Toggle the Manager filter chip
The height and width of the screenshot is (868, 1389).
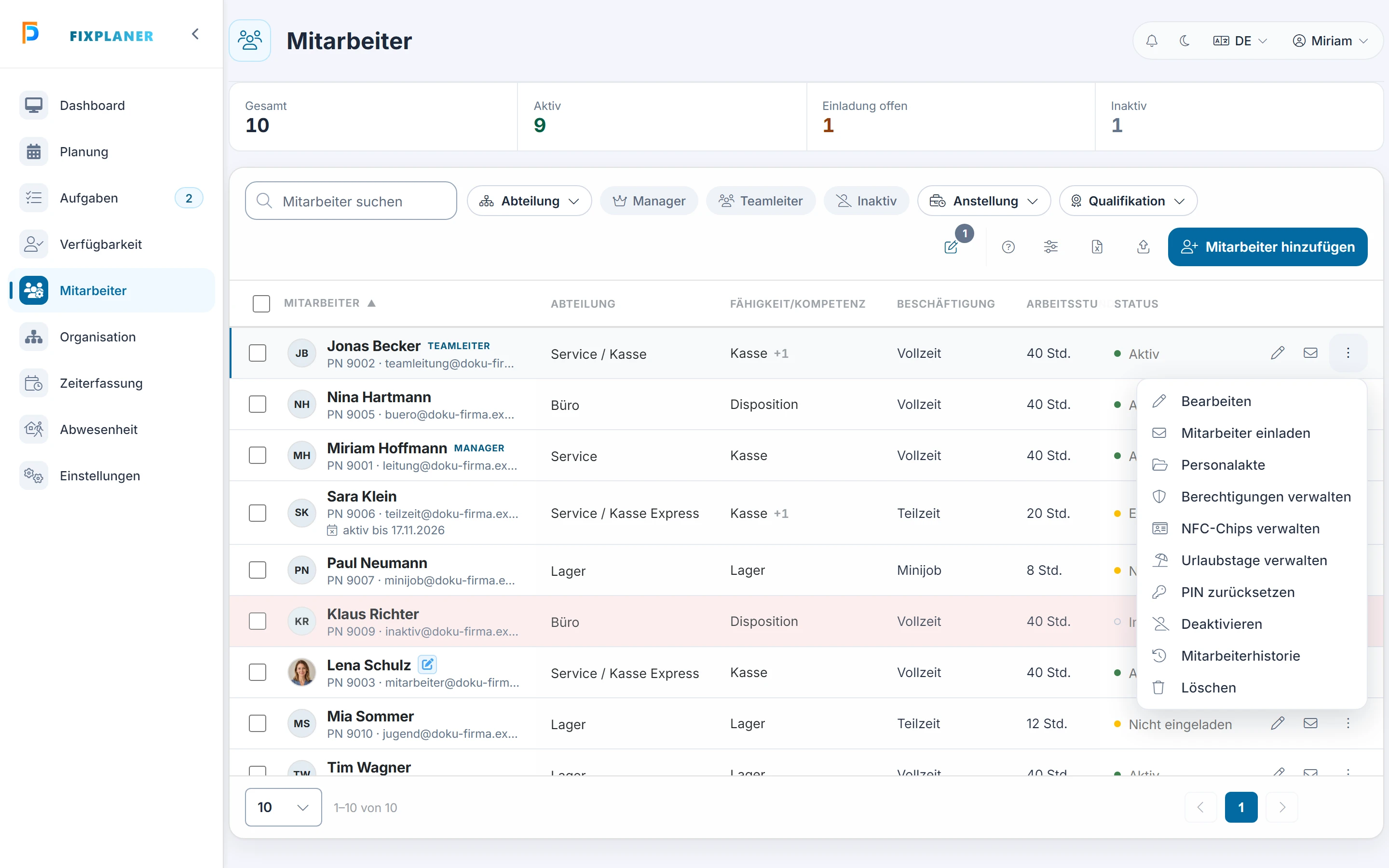tap(649, 201)
